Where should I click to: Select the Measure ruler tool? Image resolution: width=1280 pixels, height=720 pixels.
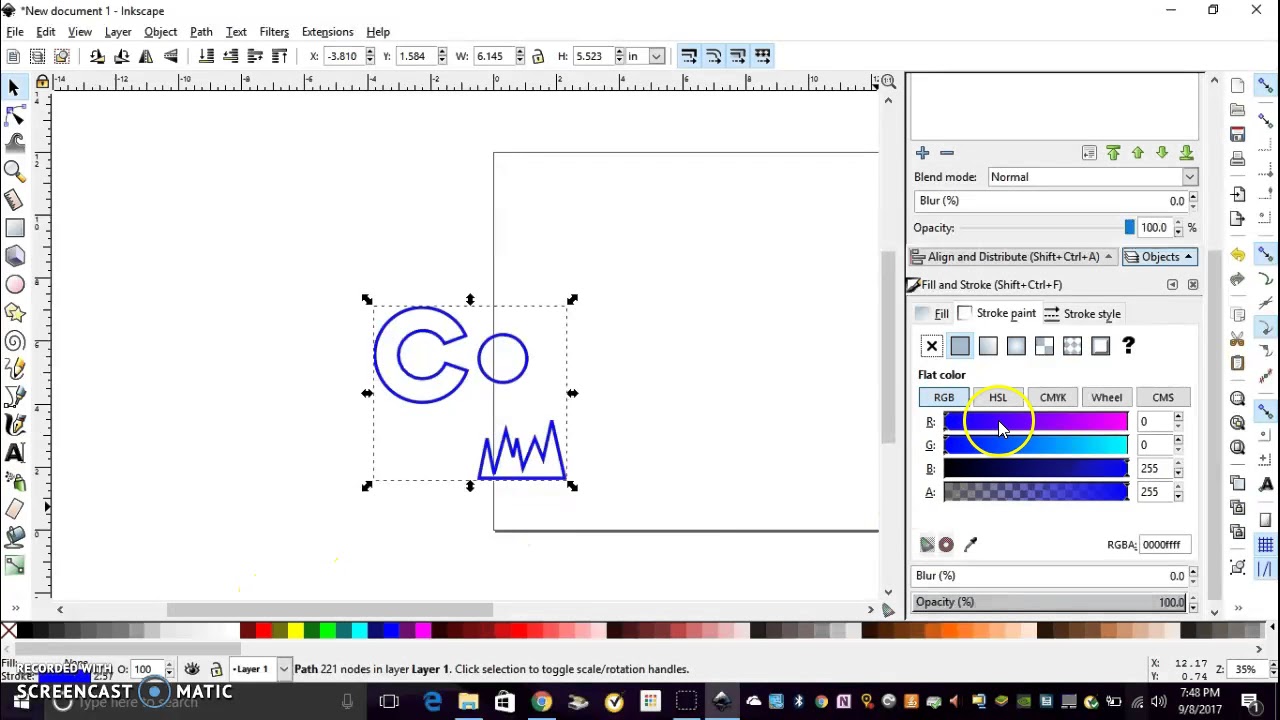(14, 200)
